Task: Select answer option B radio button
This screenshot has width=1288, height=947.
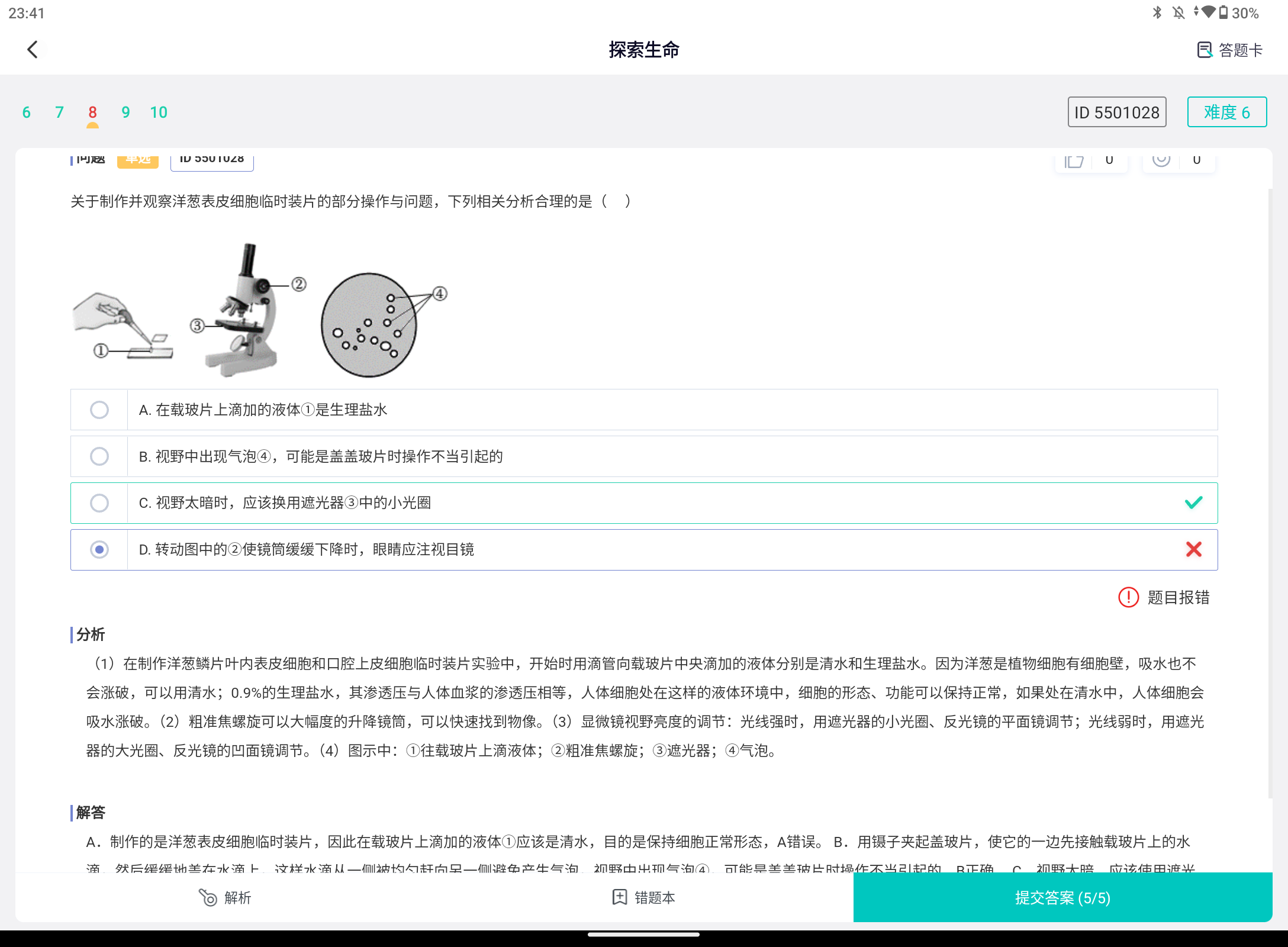Action: (99, 456)
